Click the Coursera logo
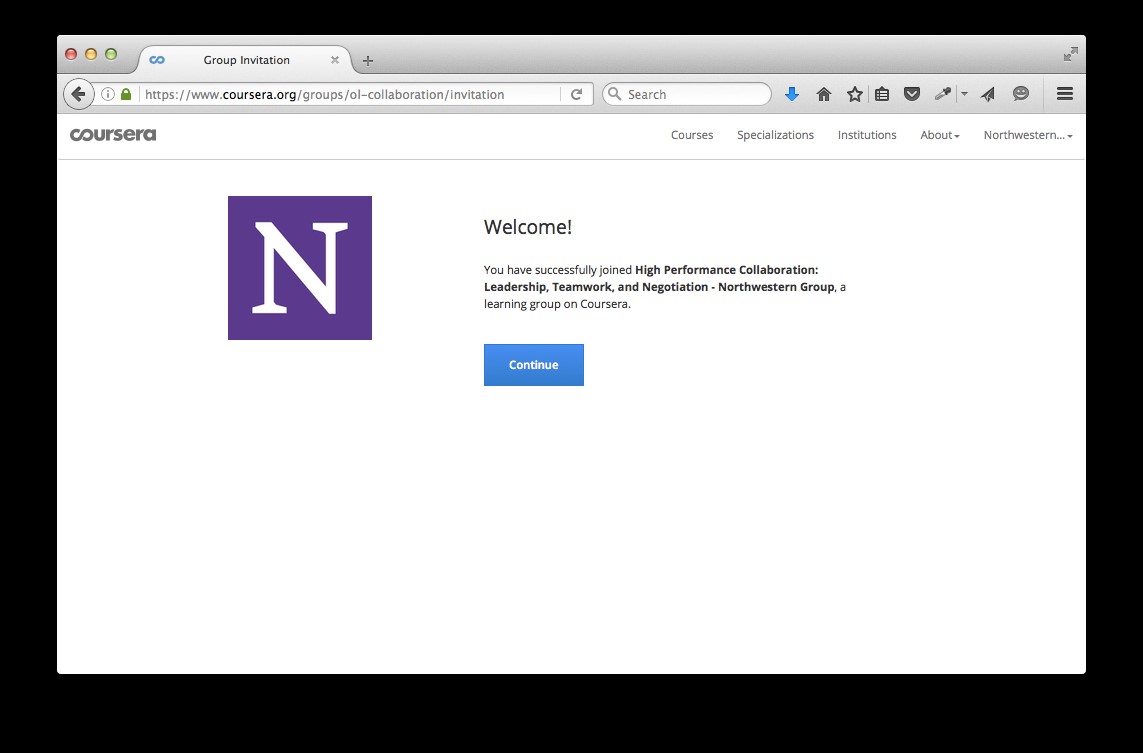The width and height of the screenshot is (1143, 753). pyautogui.click(x=113, y=135)
